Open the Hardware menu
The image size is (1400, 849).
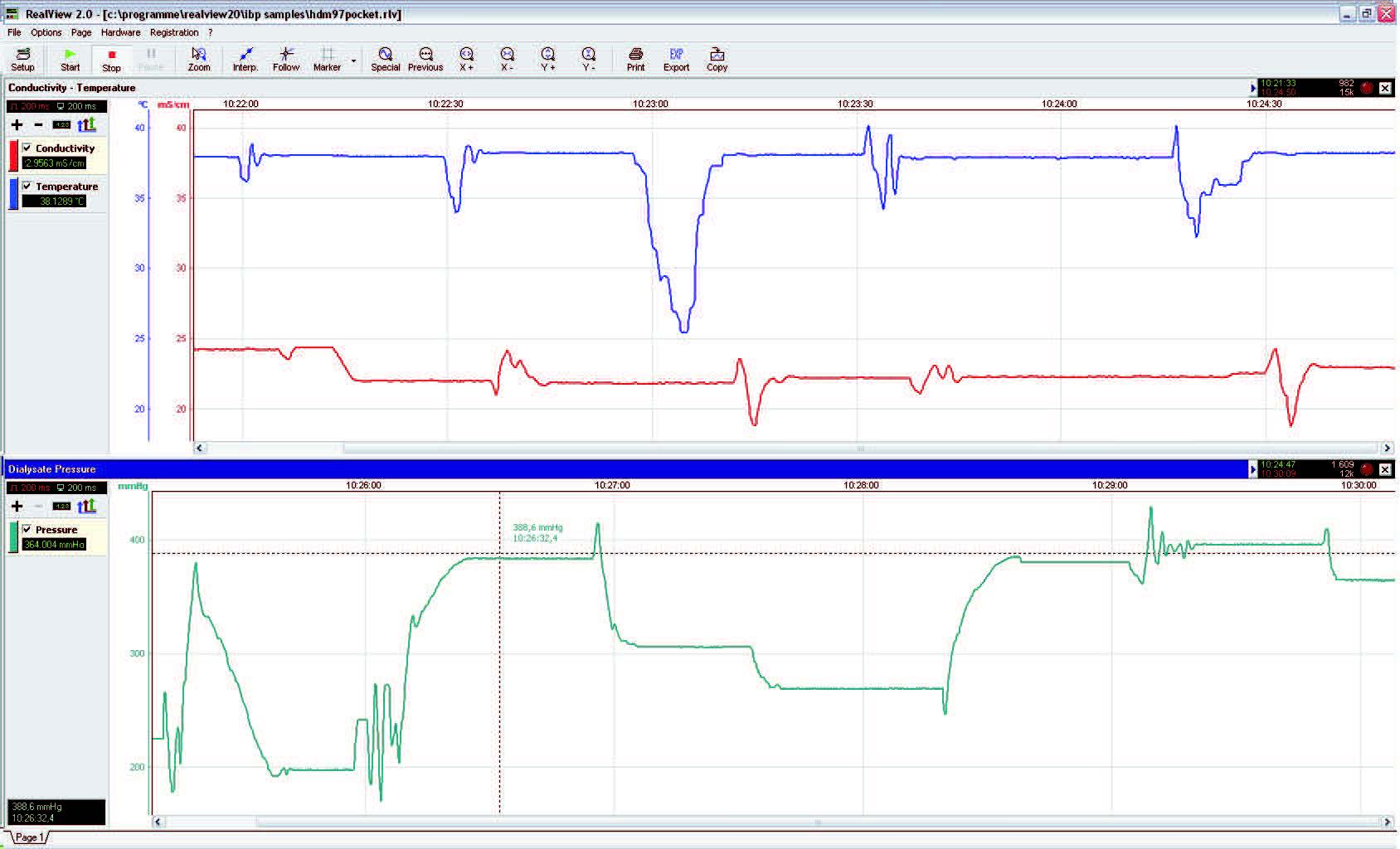121,32
